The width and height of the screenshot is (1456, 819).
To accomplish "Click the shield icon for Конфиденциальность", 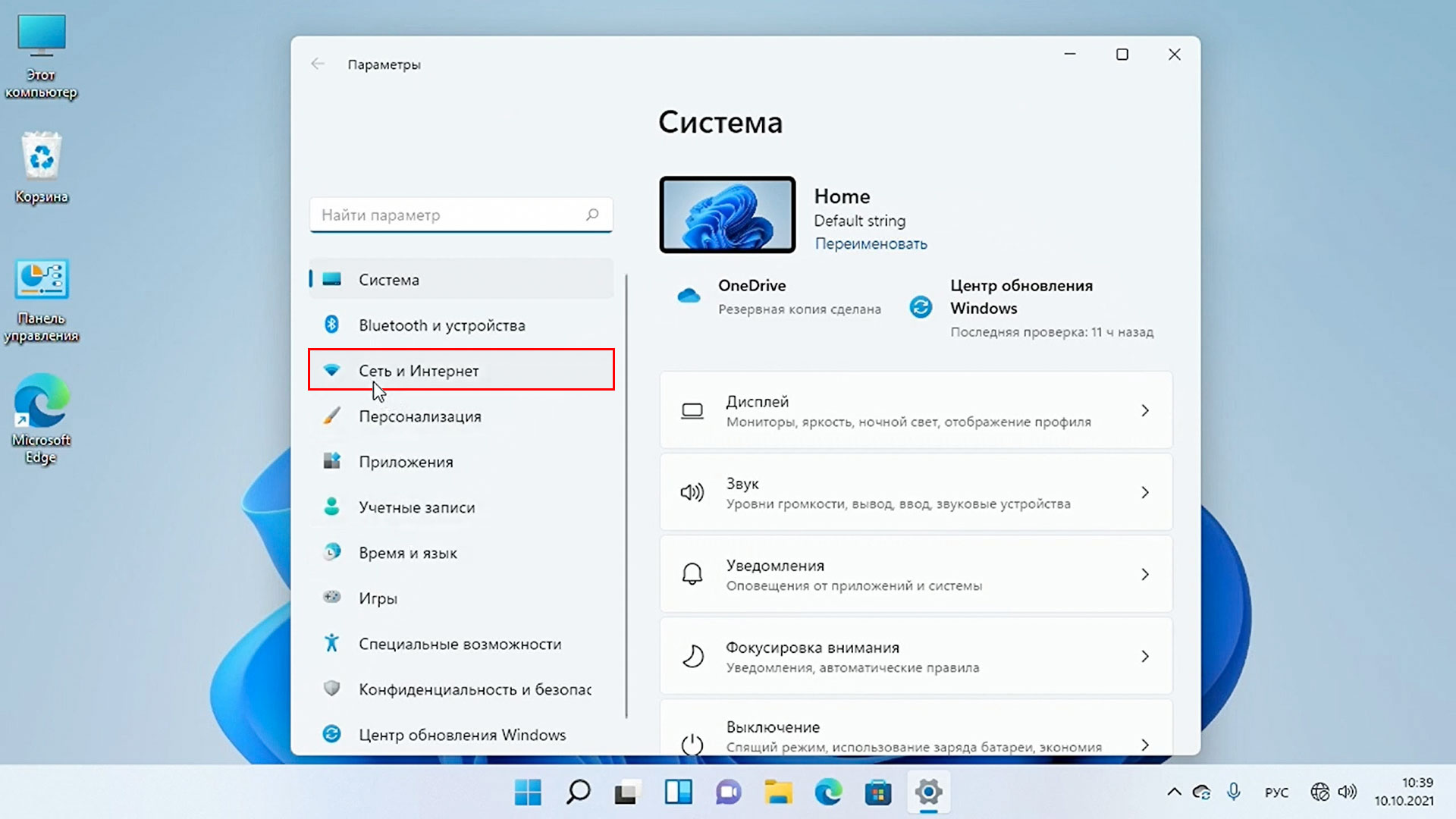I will 331,689.
